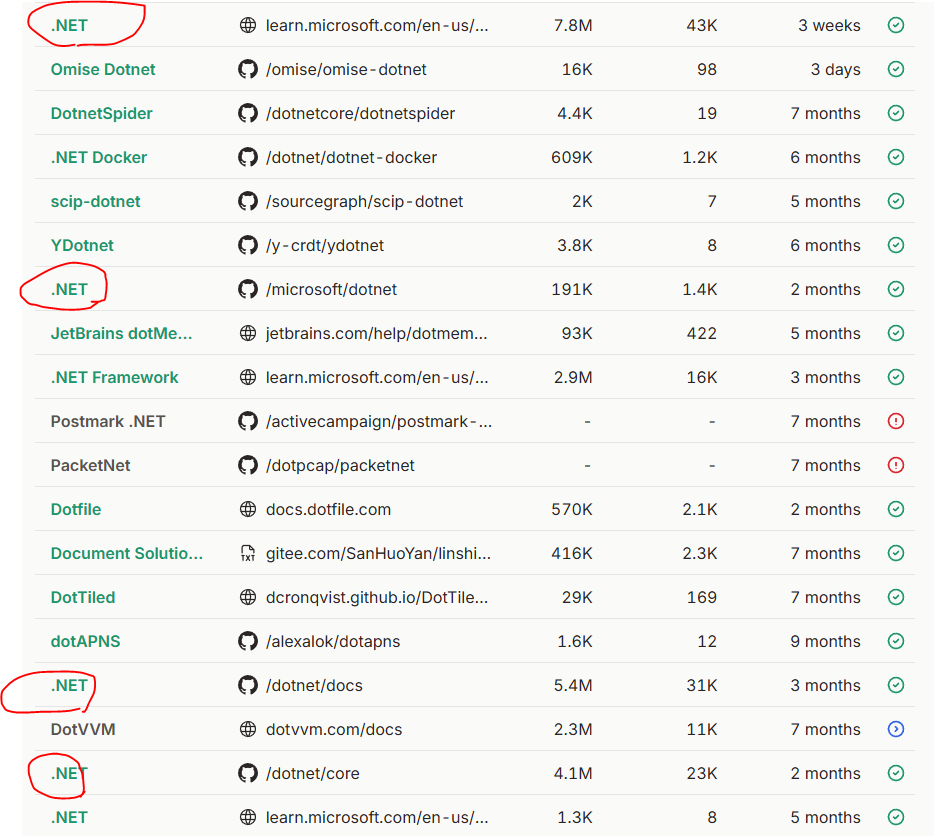Click GitHub icon for /sourcegraph/scip-dotnet
Image resolution: width=934 pixels, height=836 pixels.
pyautogui.click(x=248, y=201)
